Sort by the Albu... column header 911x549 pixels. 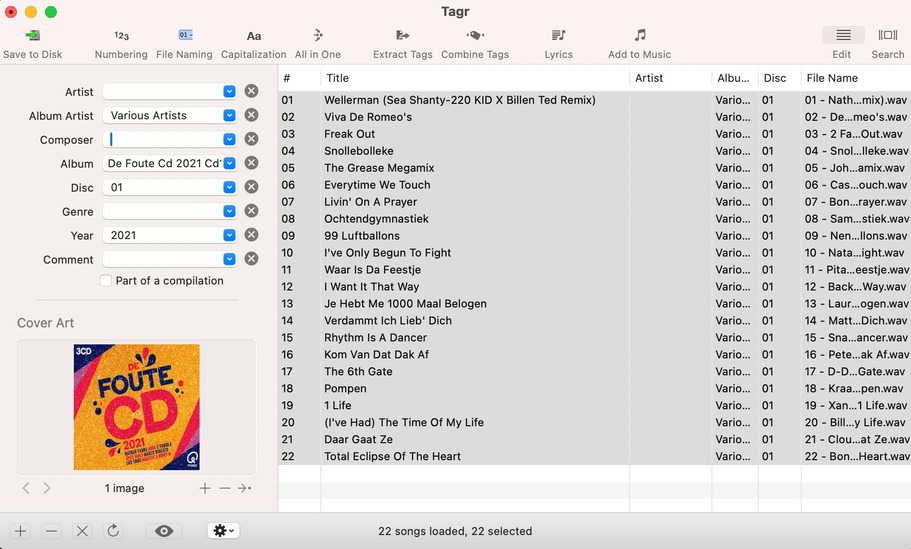pos(735,78)
